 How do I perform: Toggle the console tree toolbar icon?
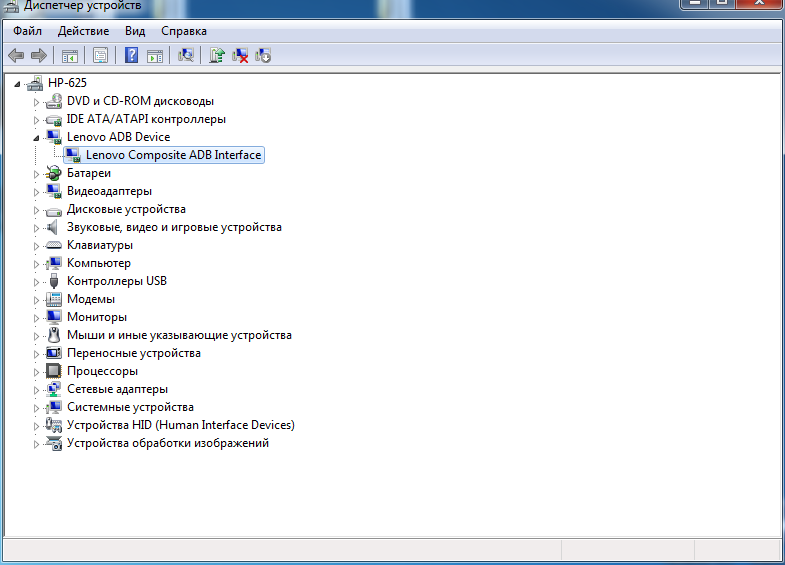click(x=70, y=56)
